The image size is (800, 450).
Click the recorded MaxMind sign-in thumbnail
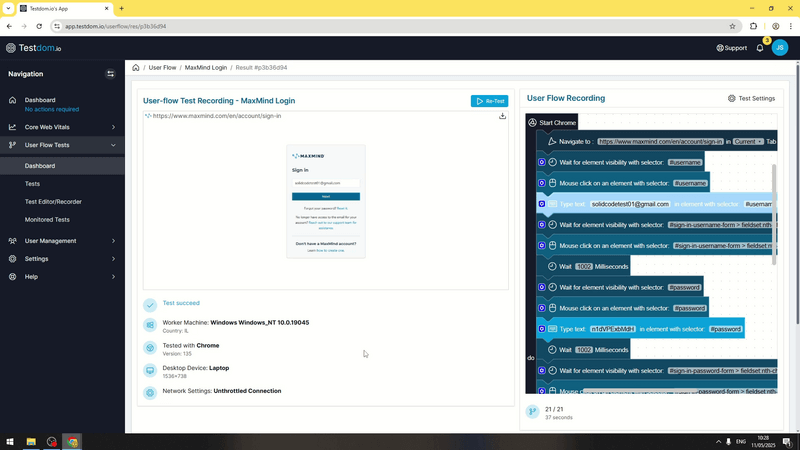click(326, 202)
